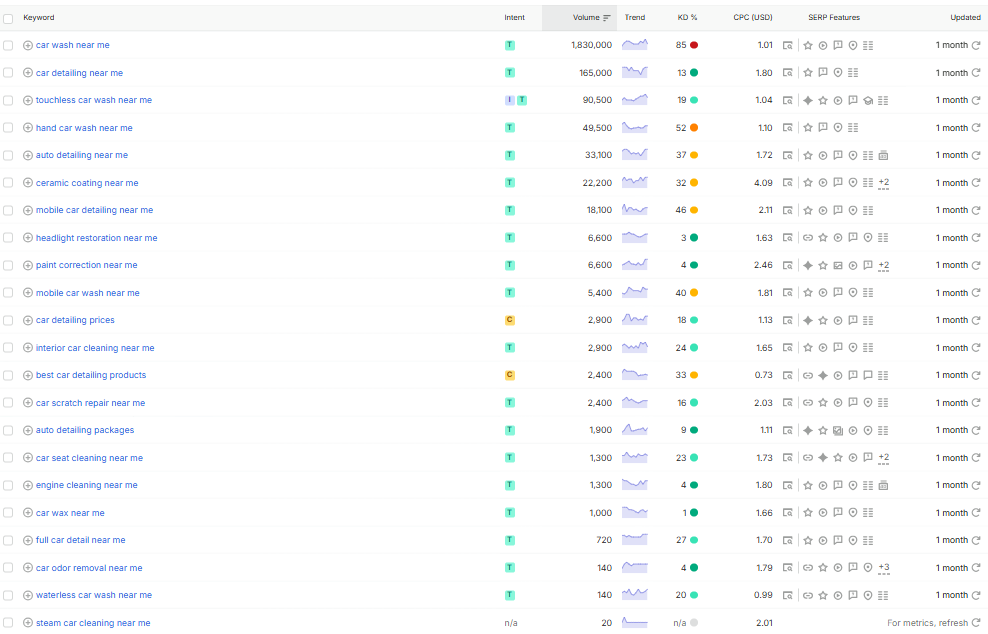Screen dimensions: 988x634
Task: Orange KD dot for hand car wash near me
Action: [x=694, y=128]
